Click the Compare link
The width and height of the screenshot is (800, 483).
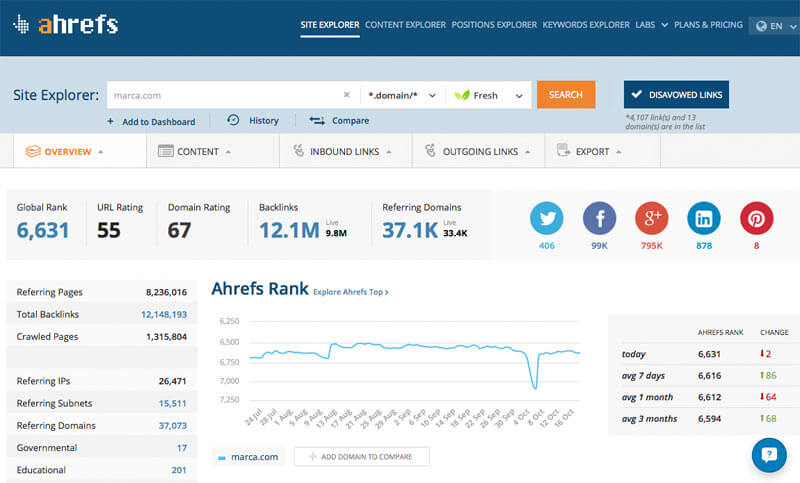[351, 121]
